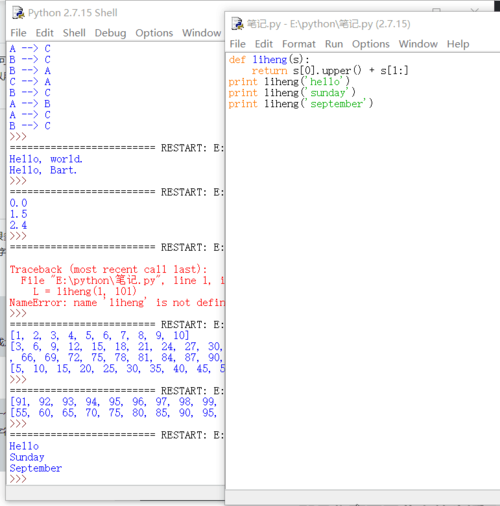Open the Shell menu
Image resolution: width=500 pixels, height=506 pixels.
point(74,33)
